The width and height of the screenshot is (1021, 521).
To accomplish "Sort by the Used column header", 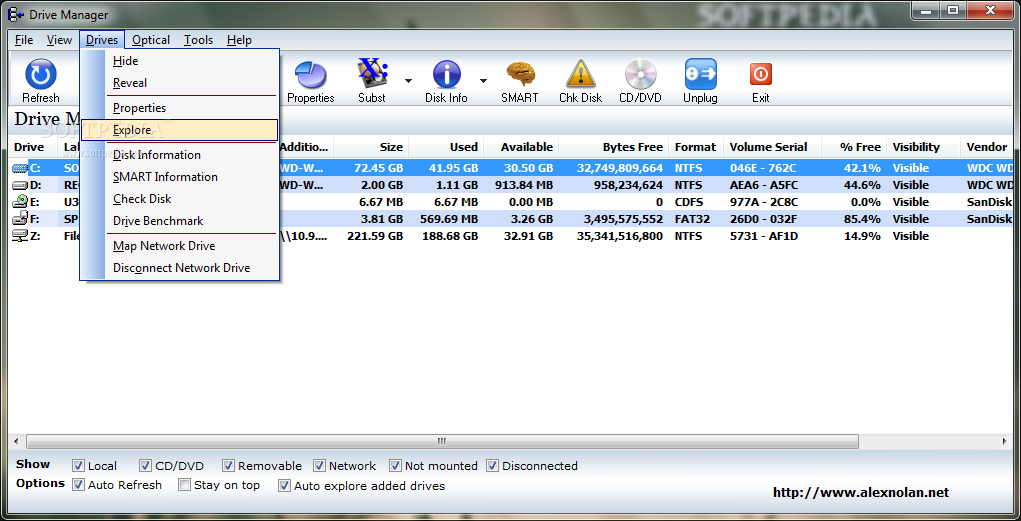I will click(446, 147).
